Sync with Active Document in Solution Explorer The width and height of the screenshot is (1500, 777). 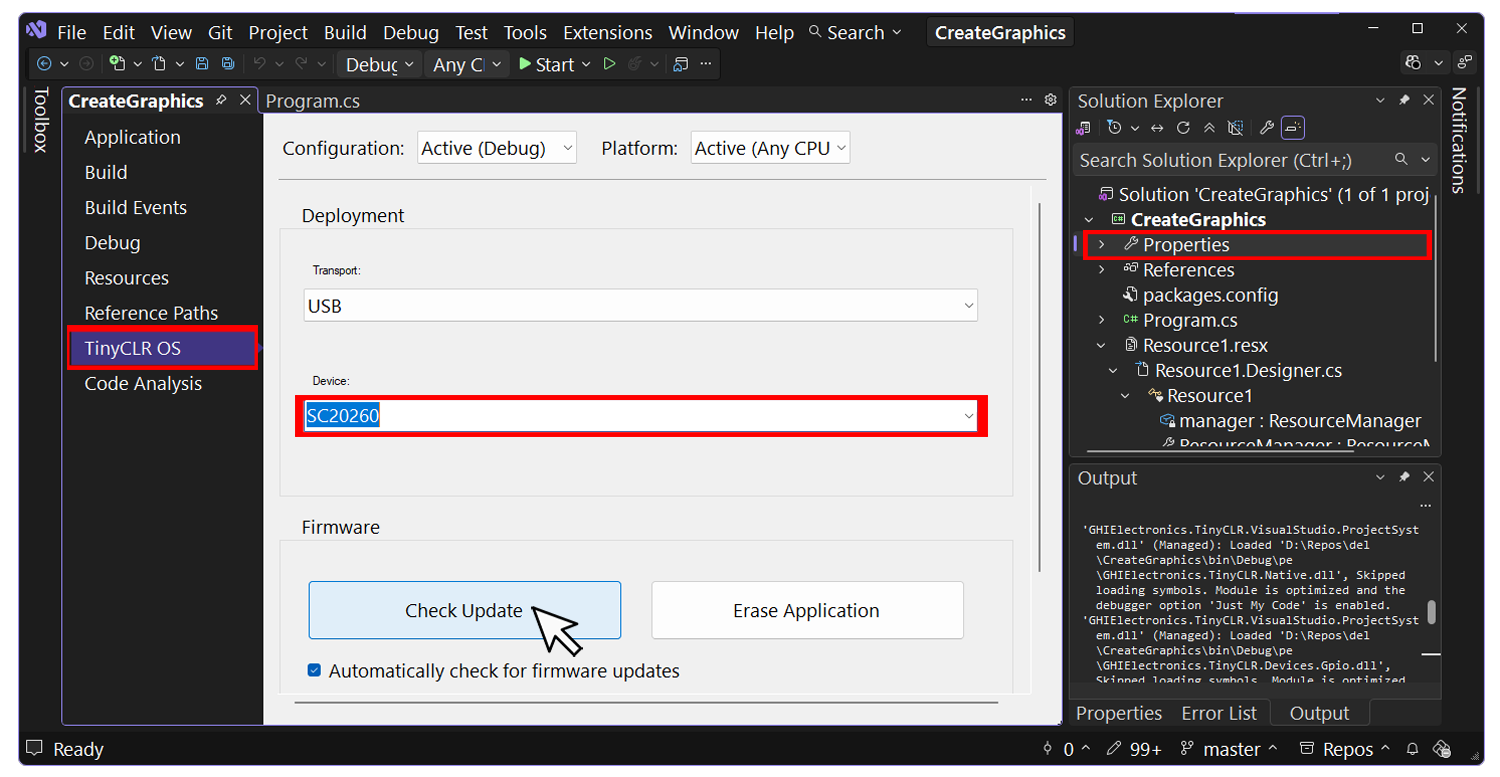tap(1157, 128)
